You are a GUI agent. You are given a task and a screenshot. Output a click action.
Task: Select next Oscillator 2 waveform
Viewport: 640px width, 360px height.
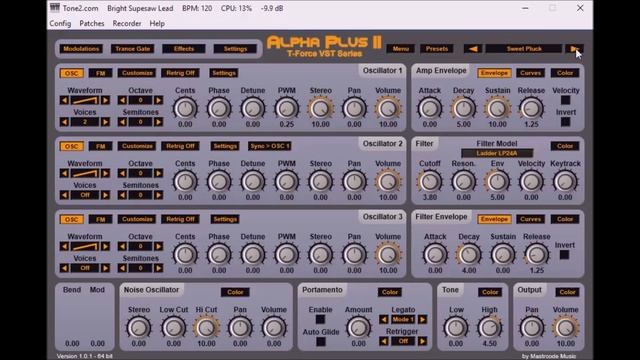click(105, 173)
